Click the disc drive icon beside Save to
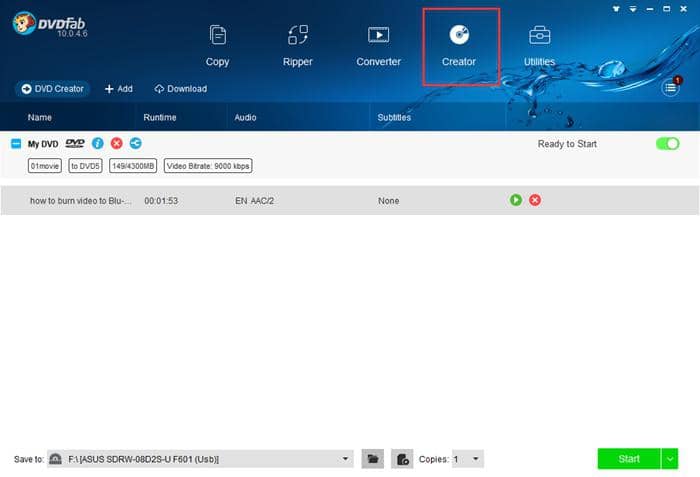The image size is (700, 477). click(55, 459)
